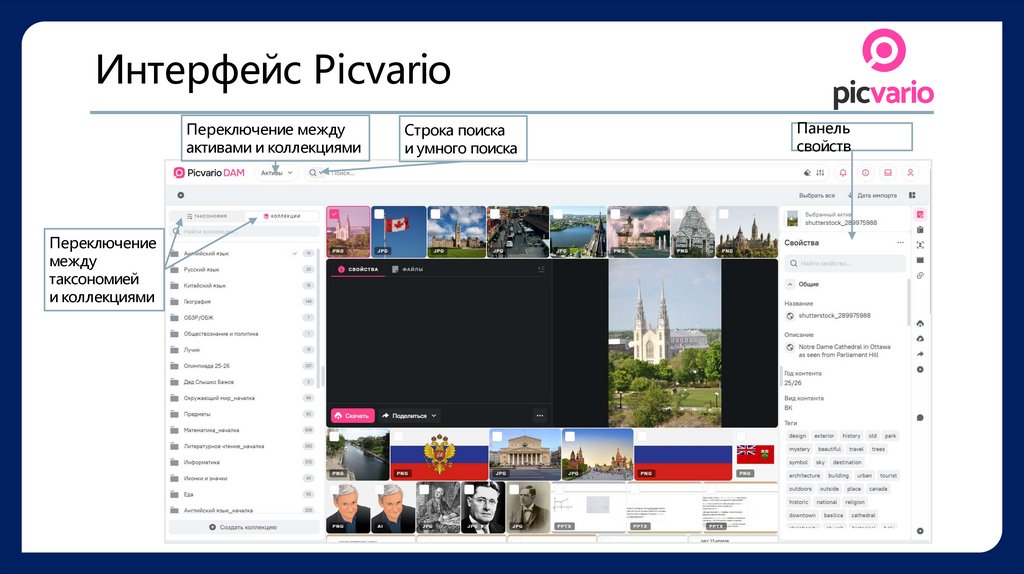The width and height of the screenshot is (1024, 574).
Task: Open the Китайский язык collection
Action: point(242,285)
